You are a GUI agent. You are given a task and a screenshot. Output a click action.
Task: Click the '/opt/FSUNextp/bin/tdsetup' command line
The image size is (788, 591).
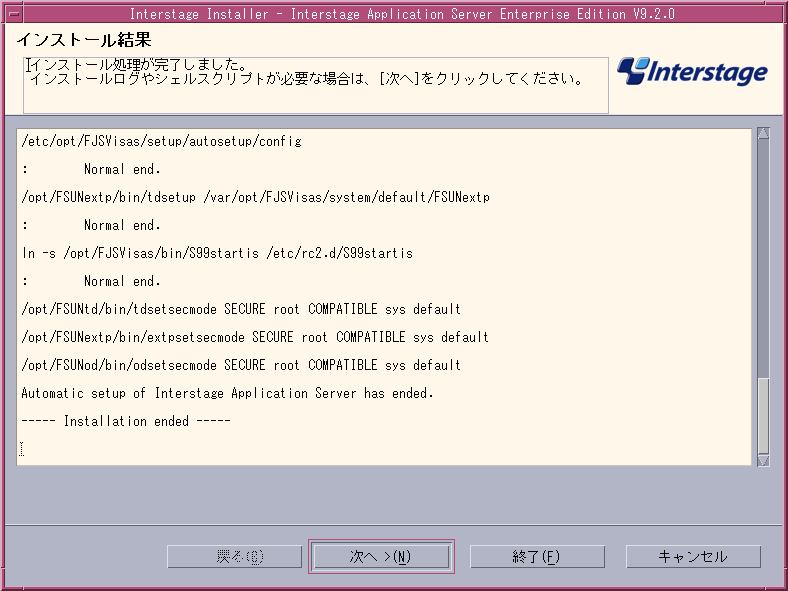pyautogui.click(x=255, y=197)
